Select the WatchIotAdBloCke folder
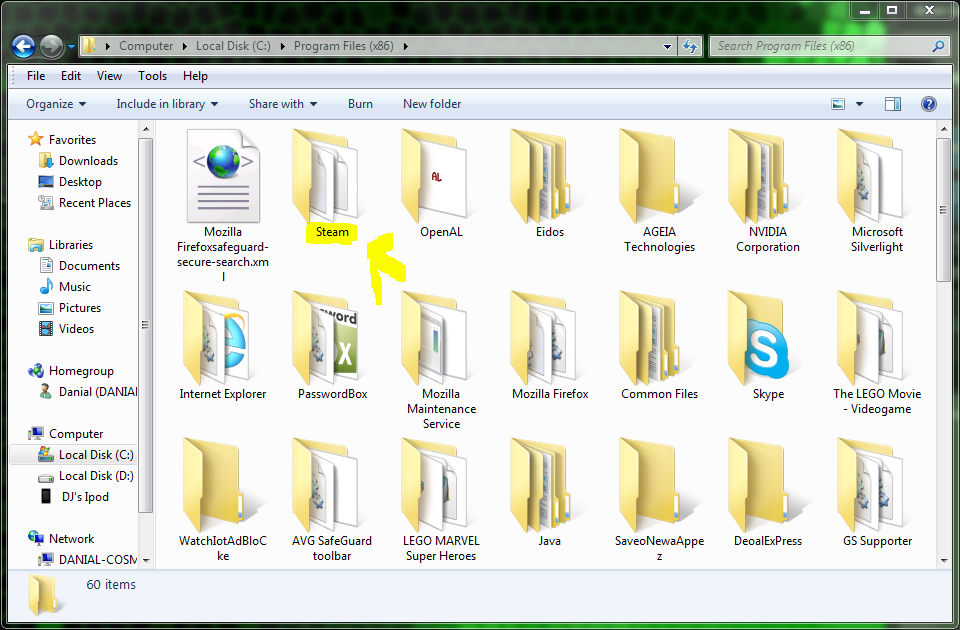960x630 pixels. point(223,499)
